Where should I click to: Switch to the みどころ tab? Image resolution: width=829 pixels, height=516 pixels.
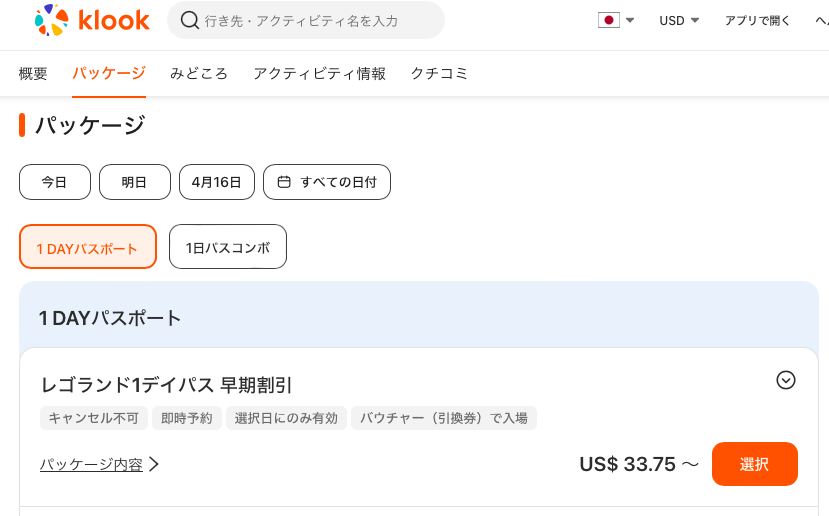pos(199,73)
